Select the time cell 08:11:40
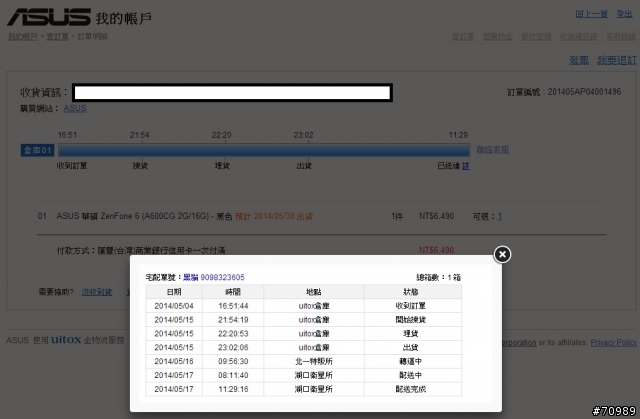 pos(233,375)
